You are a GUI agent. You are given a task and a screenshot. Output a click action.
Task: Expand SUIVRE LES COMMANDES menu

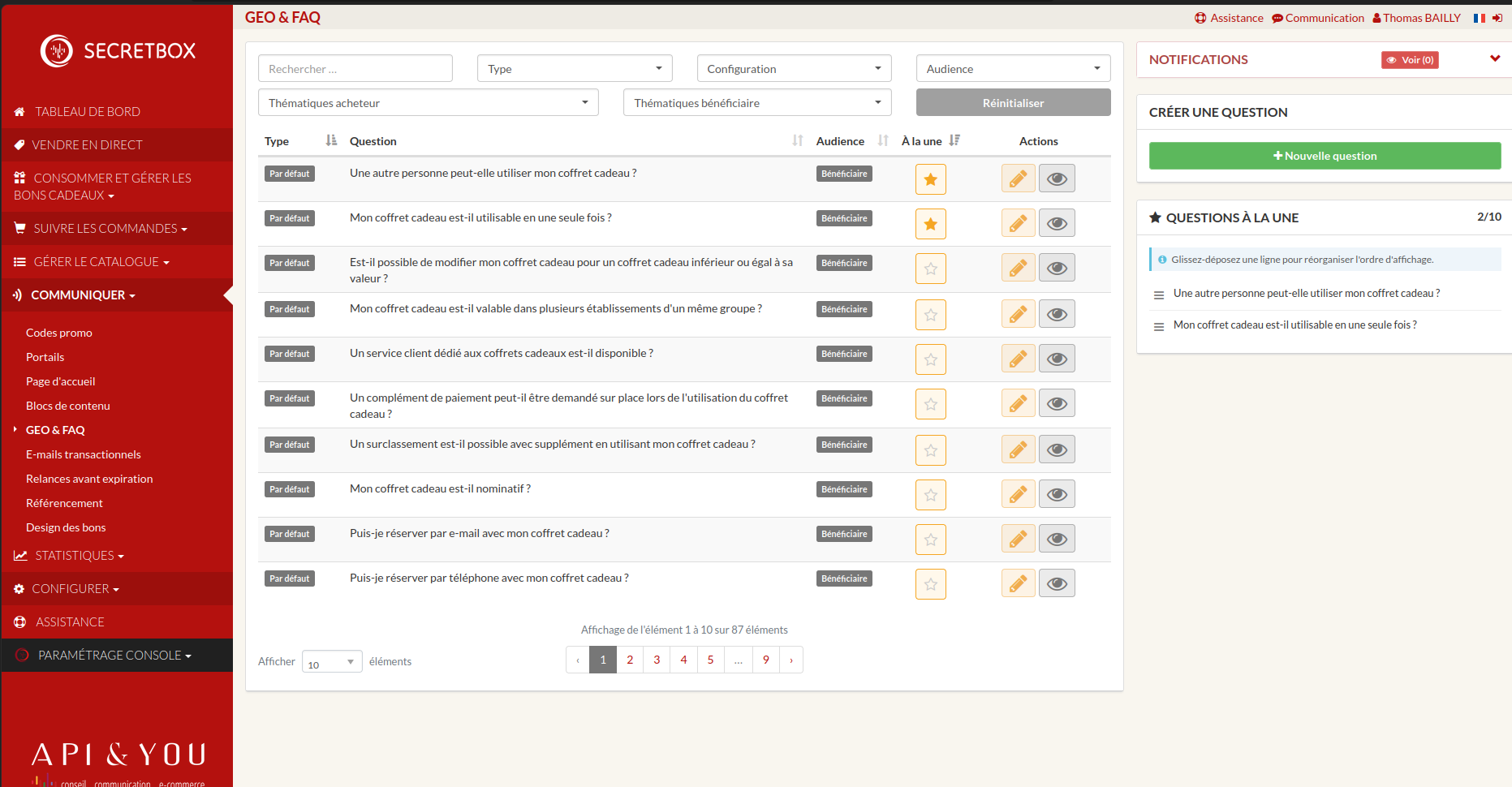click(117, 229)
